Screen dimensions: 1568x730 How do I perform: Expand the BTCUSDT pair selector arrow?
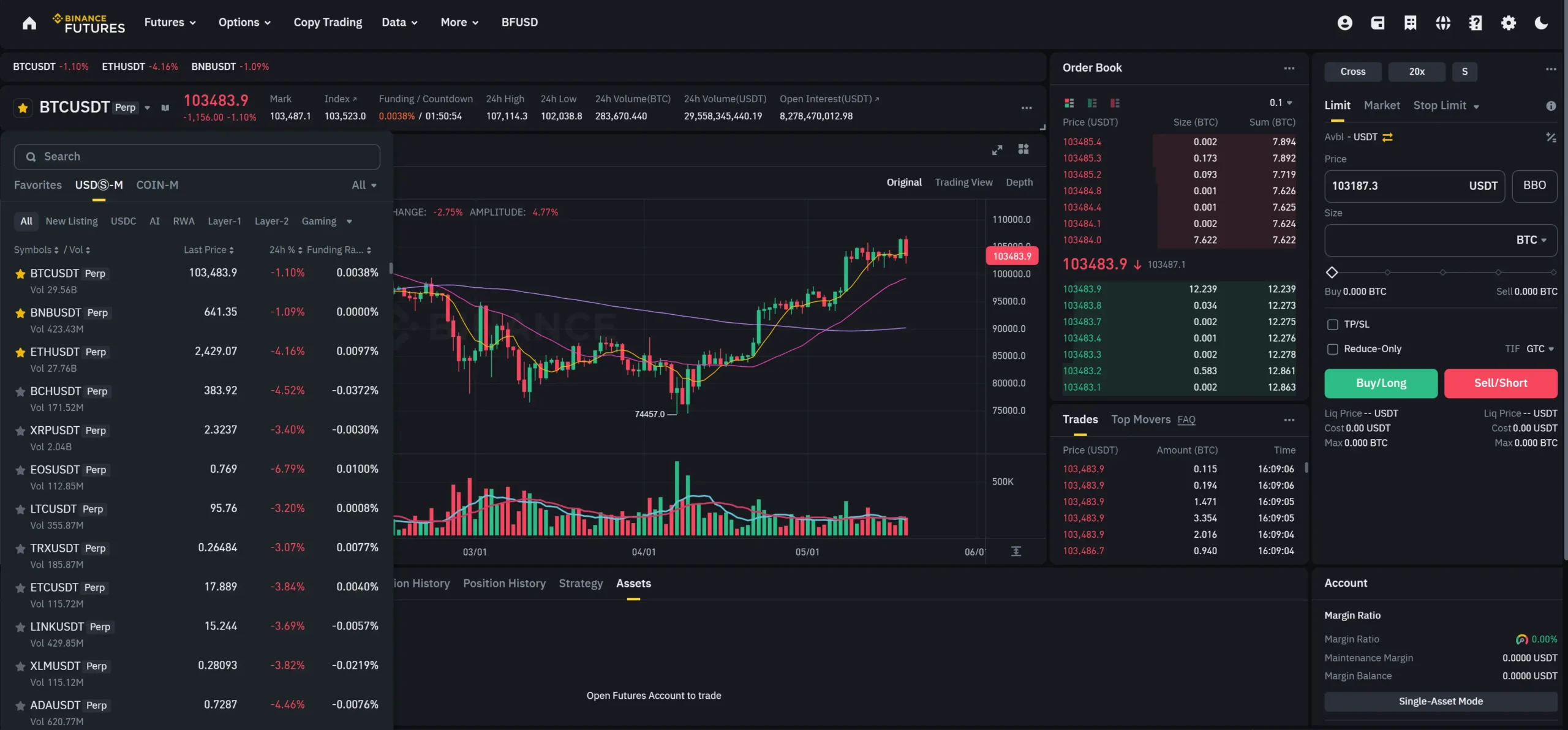coord(147,108)
